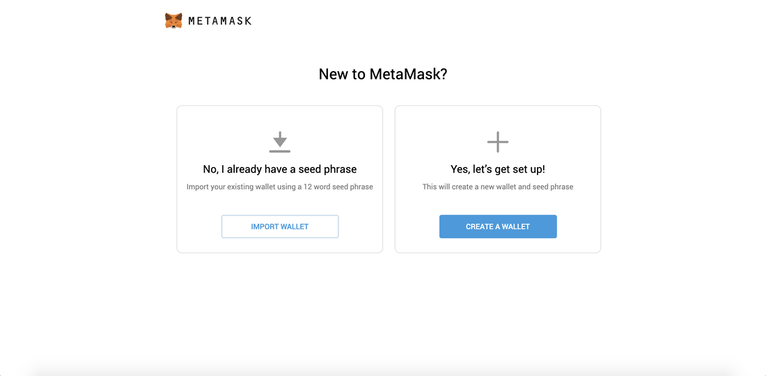
Task: Click the IMPORT WALLET button
Action: click(280, 227)
